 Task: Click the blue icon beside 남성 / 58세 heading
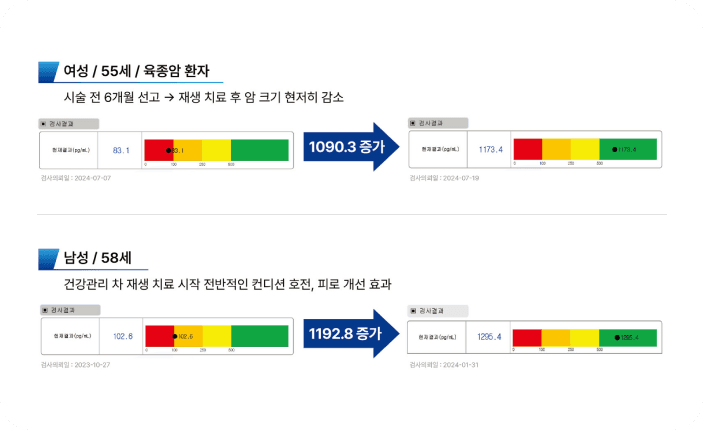pos(49,259)
